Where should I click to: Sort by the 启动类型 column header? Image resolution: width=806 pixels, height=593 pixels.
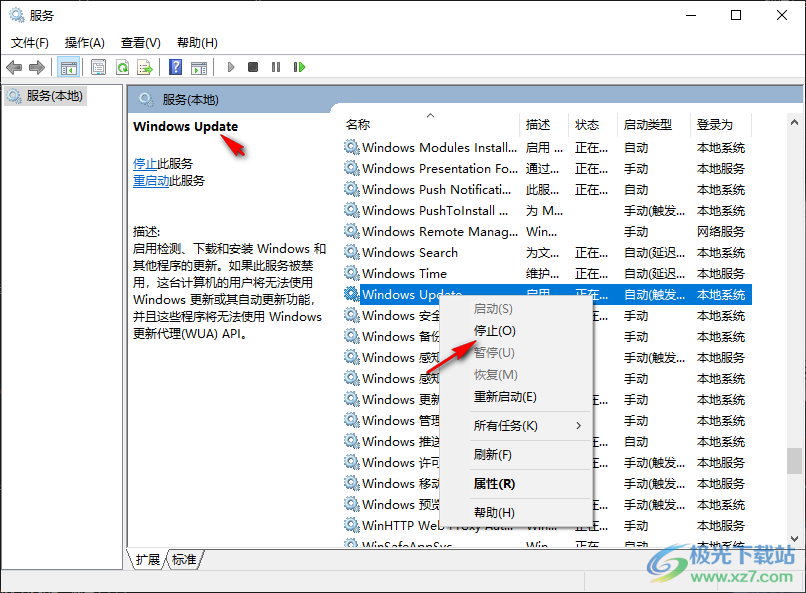pyautogui.click(x=653, y=124)
